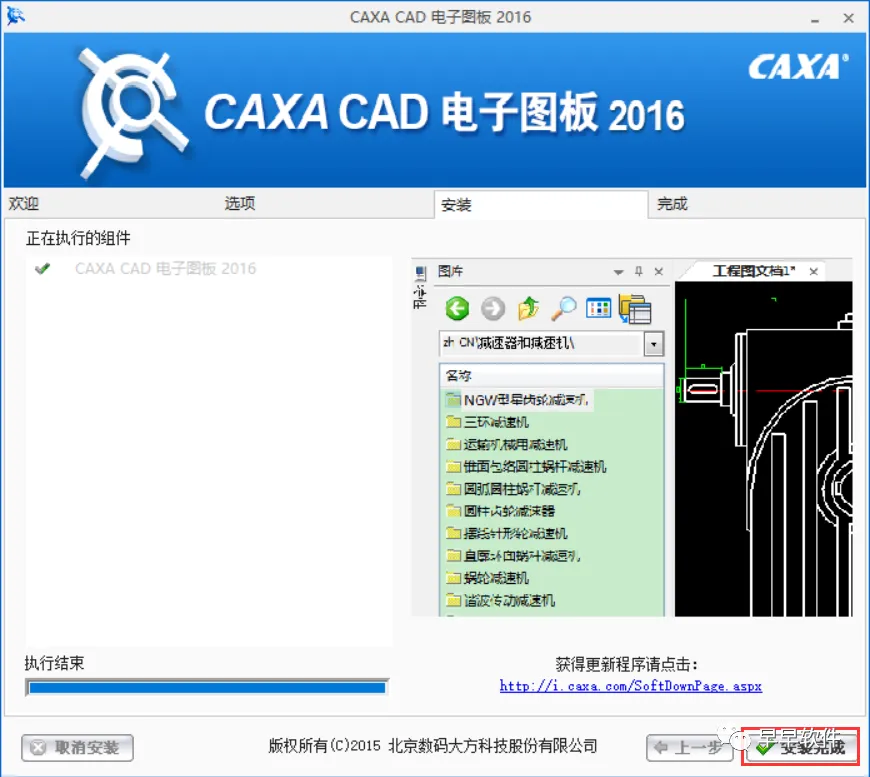Select the 直廓环面蜗杆减速机 folder
The width and height of the screenshot is (870, 777).
coord(513,556)
